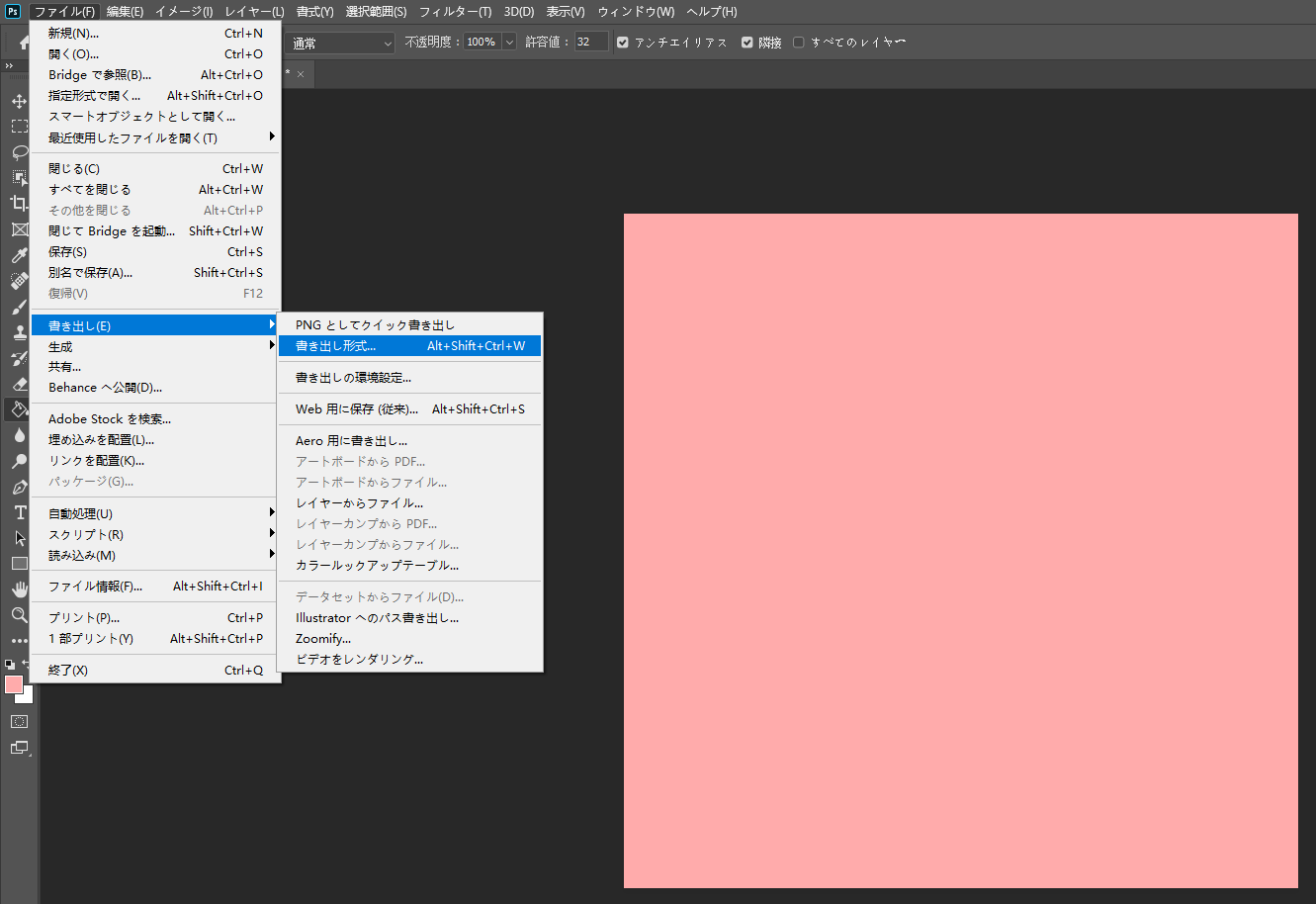Screen dimensions: 1316x904
Task: Open the 通常 blend mode dropdown
Action: click(x=340, y=43)
